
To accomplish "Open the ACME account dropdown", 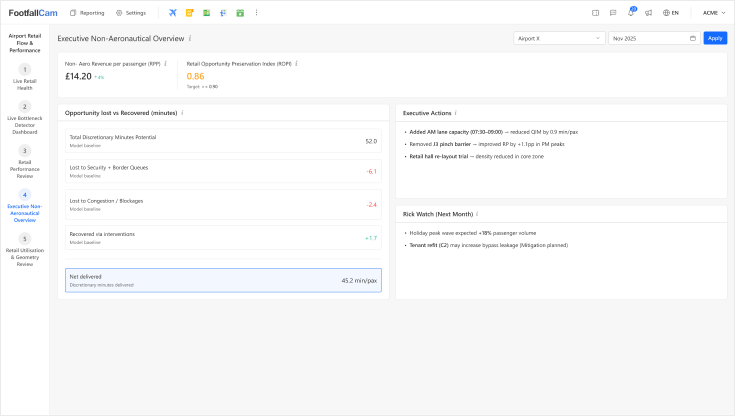I will tap(714, 13).
